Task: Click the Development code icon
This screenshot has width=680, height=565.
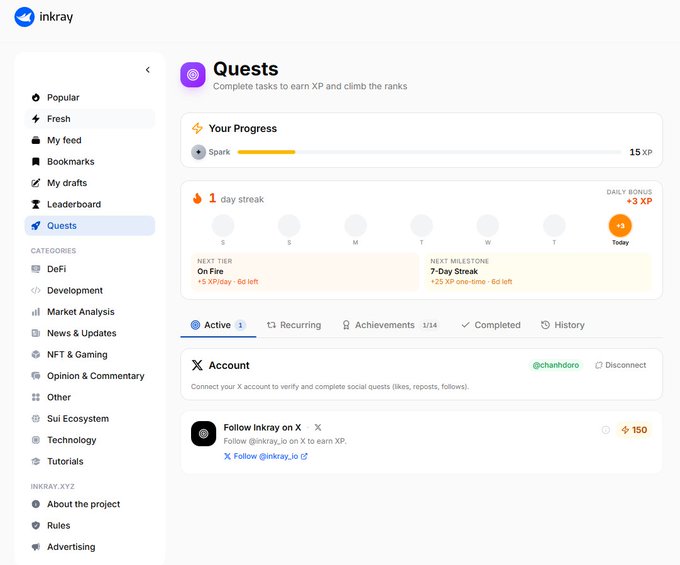Action: click(x=36, y=290)
